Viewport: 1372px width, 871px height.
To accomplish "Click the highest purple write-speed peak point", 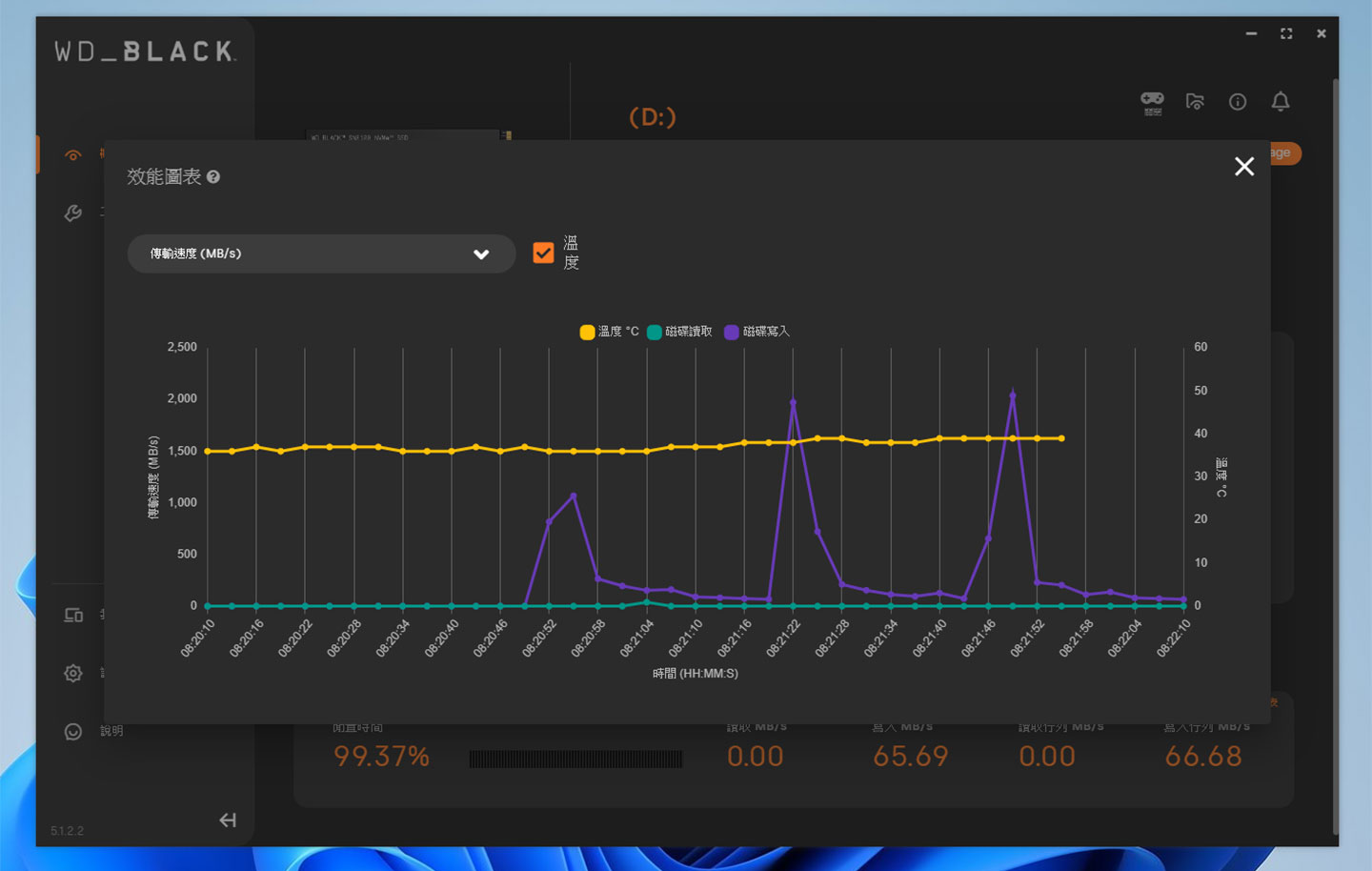I will 1012,395.
